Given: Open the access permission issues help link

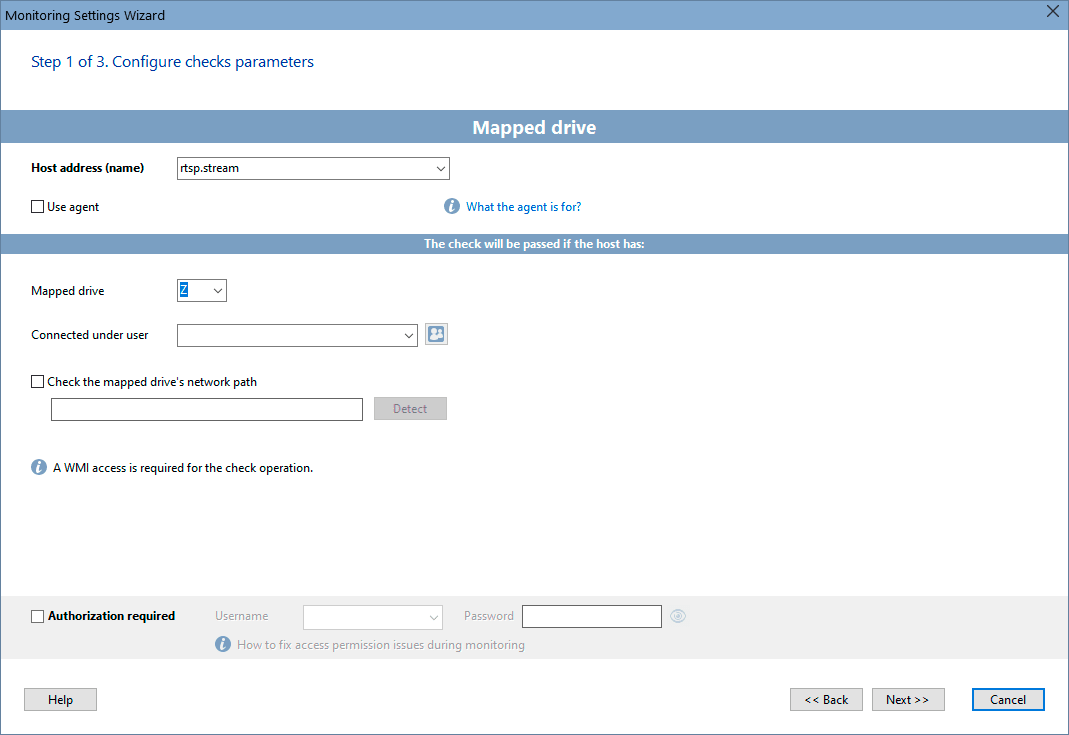Looking at the screenshot, I should tap(381, 645).
